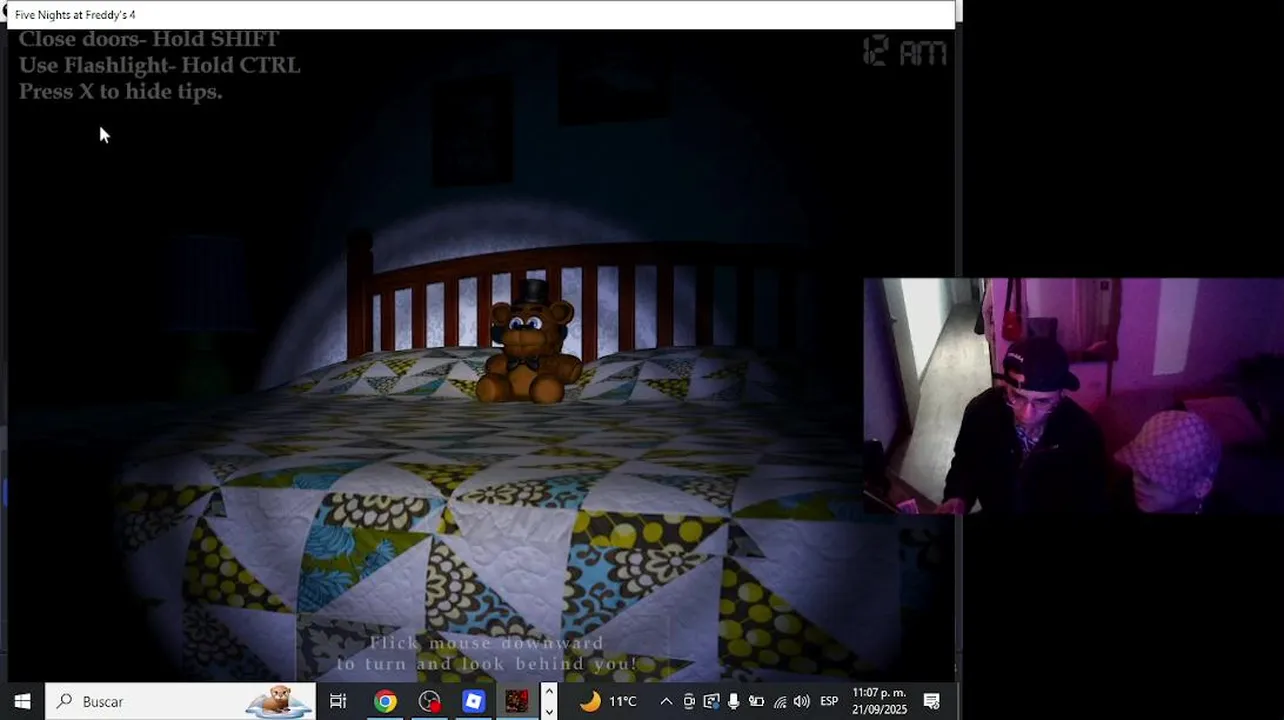Click the display cast tray icon
This screenshot has width=1284, height=720.
click(711, 701)
